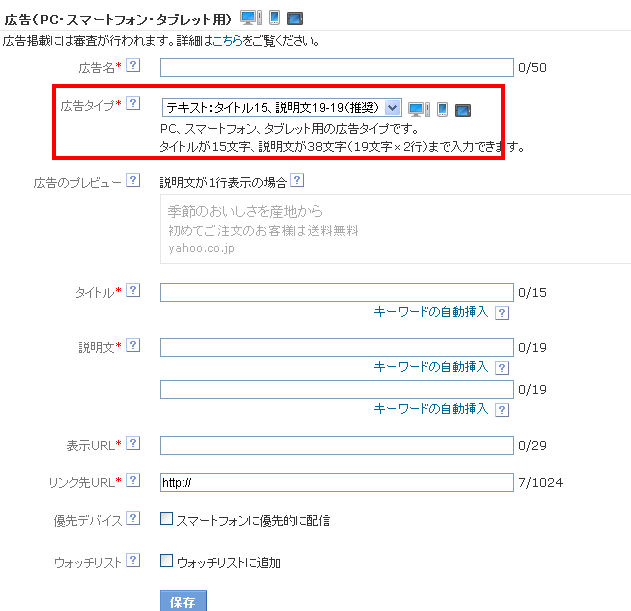Focus the second 説明文 input field
The width and height of the screenshot is (631, 611).
click(337, 390)
